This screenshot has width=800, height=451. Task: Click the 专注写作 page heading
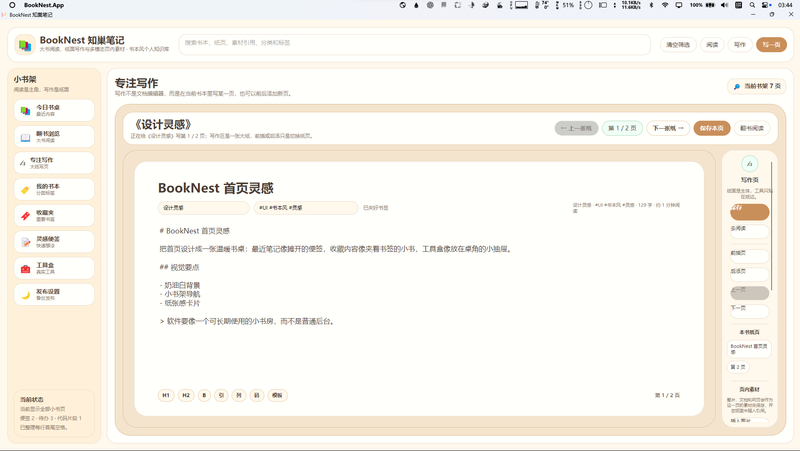point(136,83)
